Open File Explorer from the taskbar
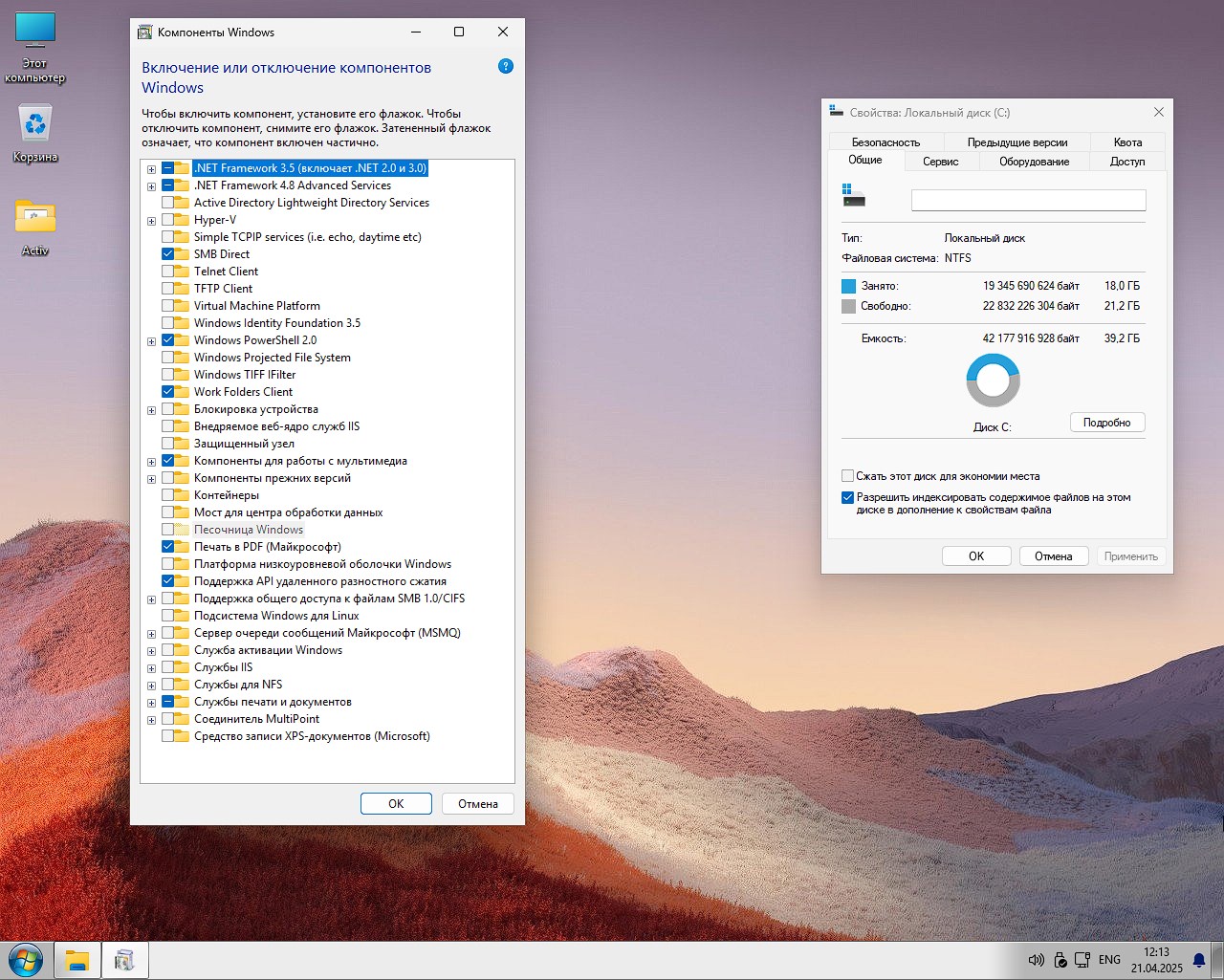Viewport: 1224px width, 980px height. [x=77, y=960]
